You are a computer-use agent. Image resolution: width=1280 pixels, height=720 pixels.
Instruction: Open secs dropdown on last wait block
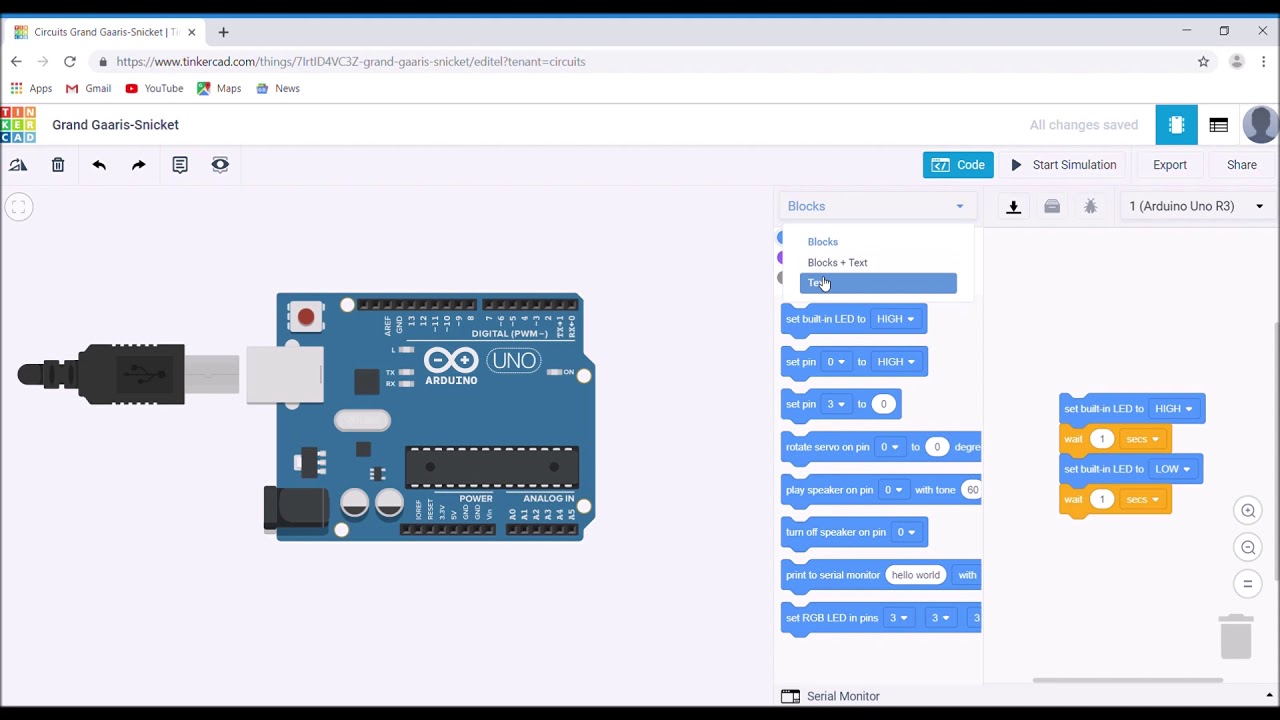(x=1143, y=499)
